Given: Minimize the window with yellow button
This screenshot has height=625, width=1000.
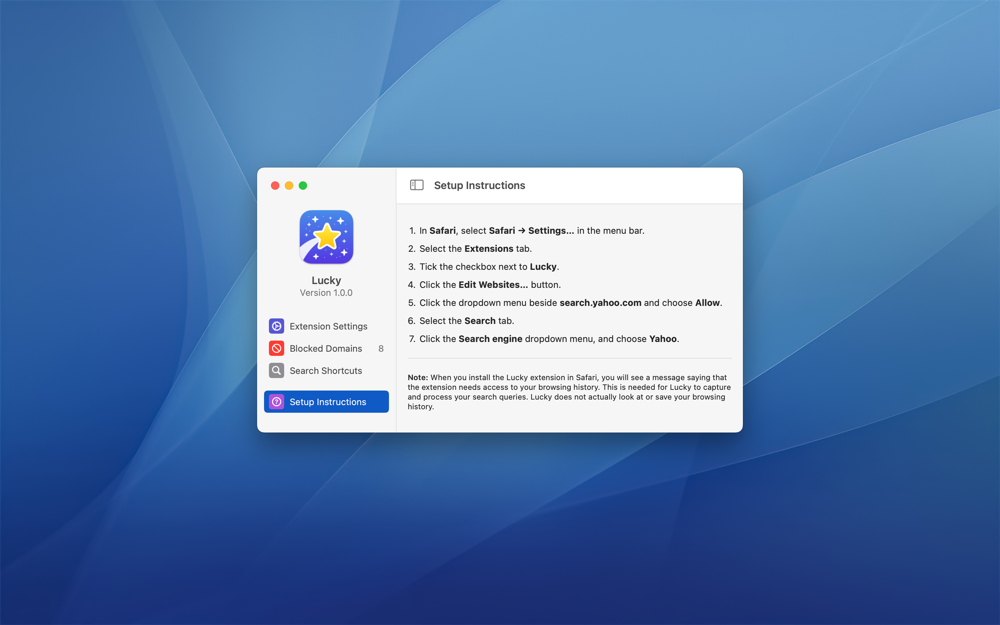Looking at the screenshot, I should click(x=289, y=186).
